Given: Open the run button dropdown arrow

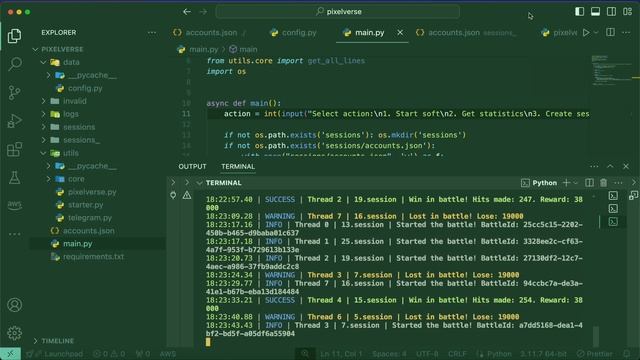Looking at the screenshot, I should [x=596, y=32].
